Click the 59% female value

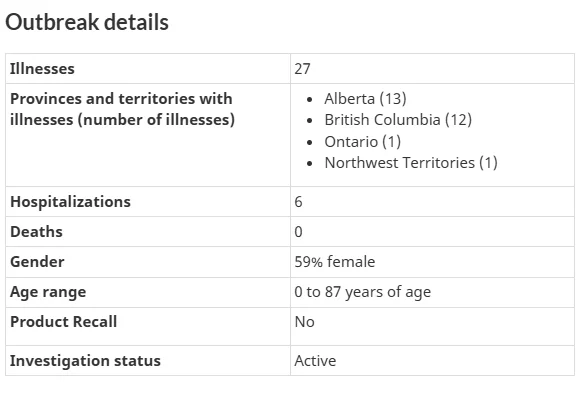click(334, 262)
